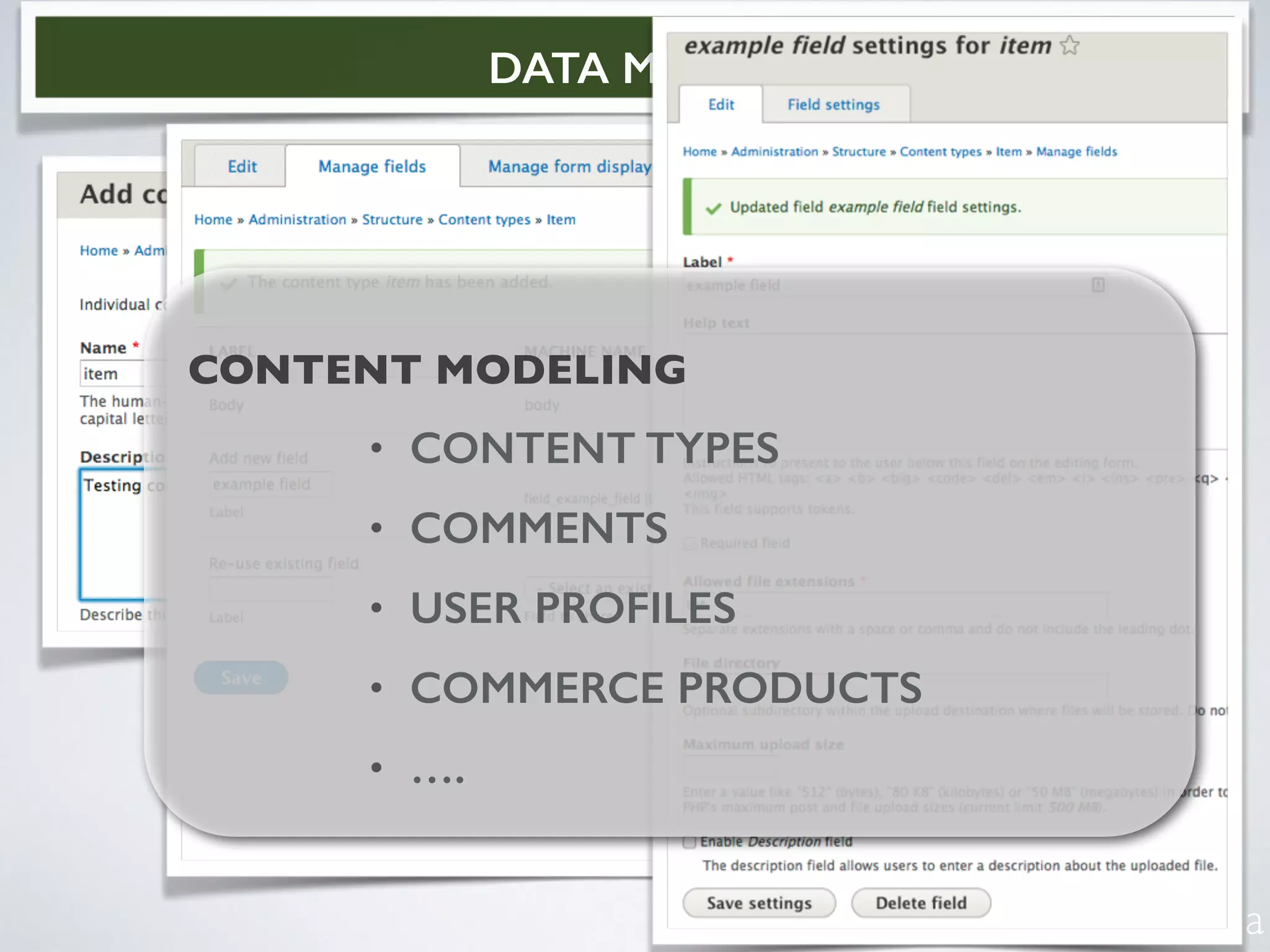
Task: Click Home breadcrumb in field settings window
Action: tap(699, 152)
